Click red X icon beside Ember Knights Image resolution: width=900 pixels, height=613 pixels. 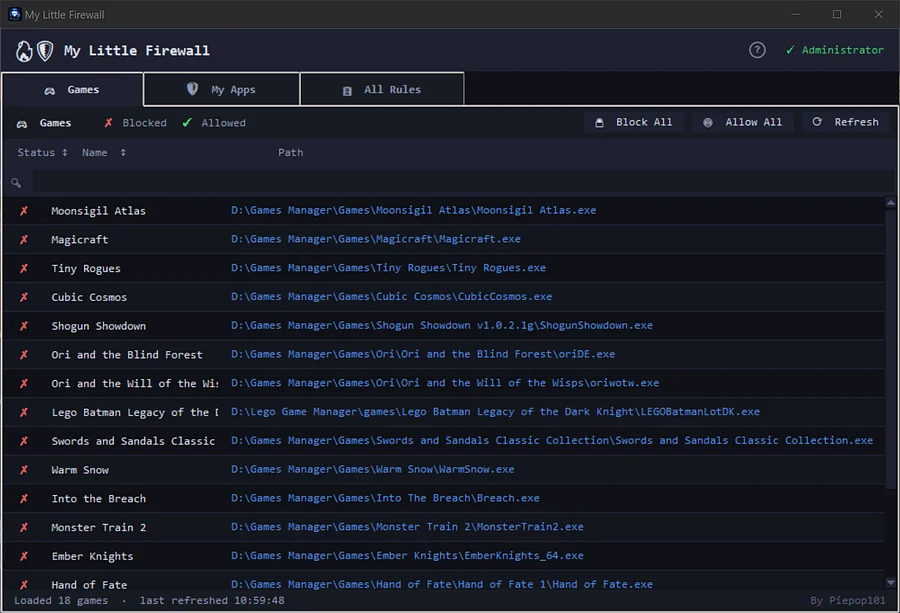coord(24,556)
